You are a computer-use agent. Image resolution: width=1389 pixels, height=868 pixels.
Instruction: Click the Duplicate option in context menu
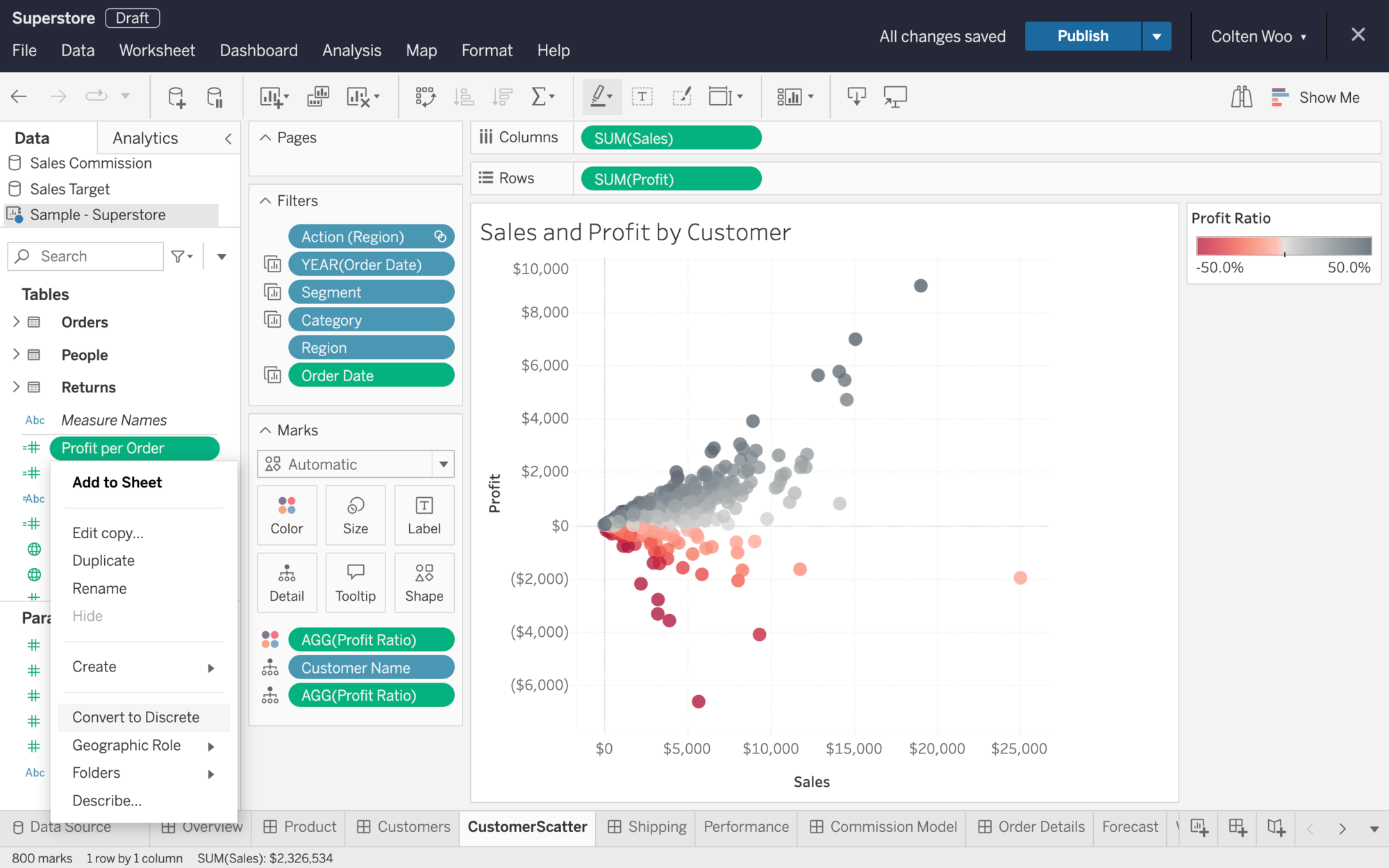point(103,560)
